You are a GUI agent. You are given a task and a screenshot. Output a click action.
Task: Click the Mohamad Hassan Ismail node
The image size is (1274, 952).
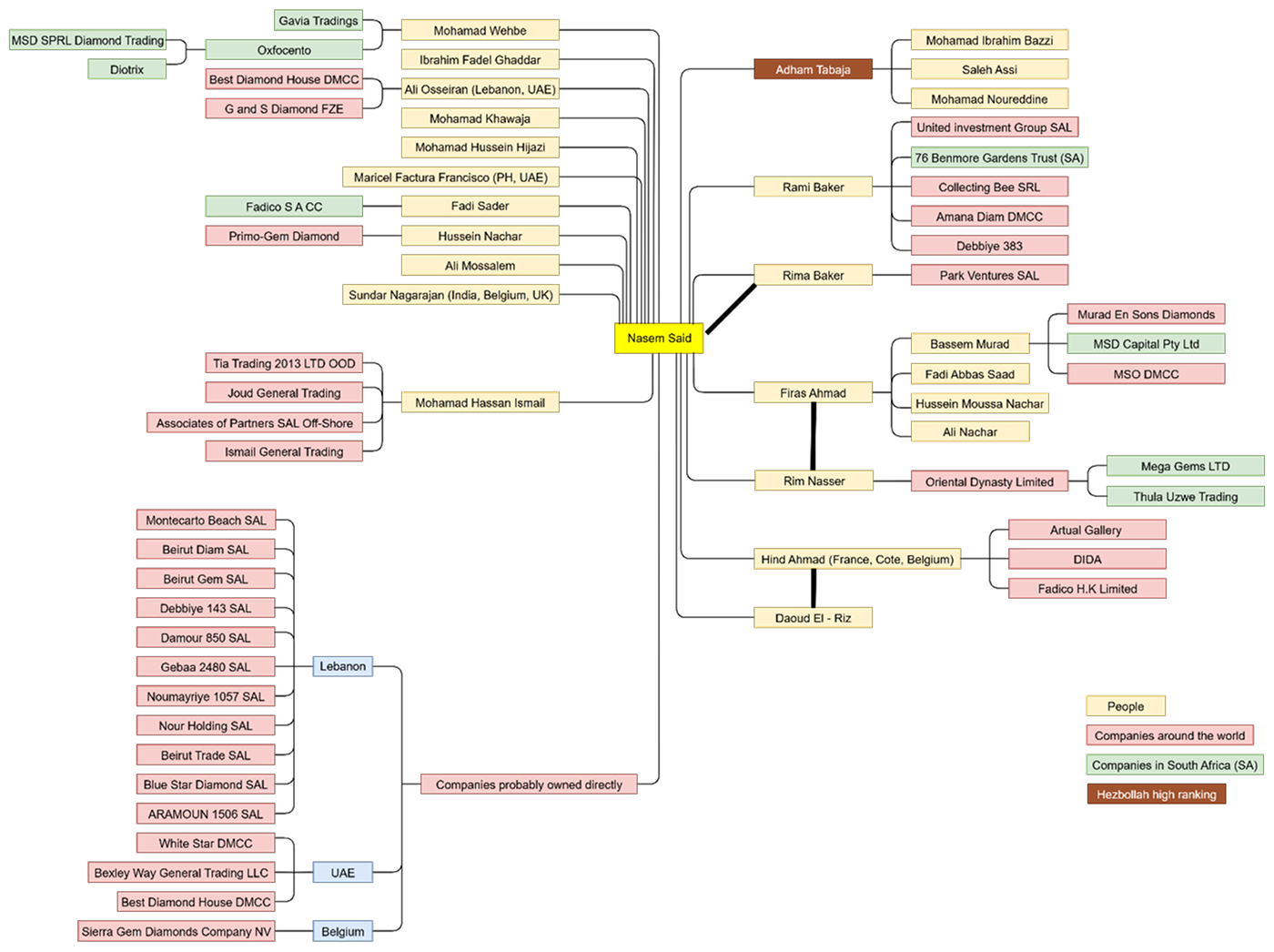click(480, 402)
